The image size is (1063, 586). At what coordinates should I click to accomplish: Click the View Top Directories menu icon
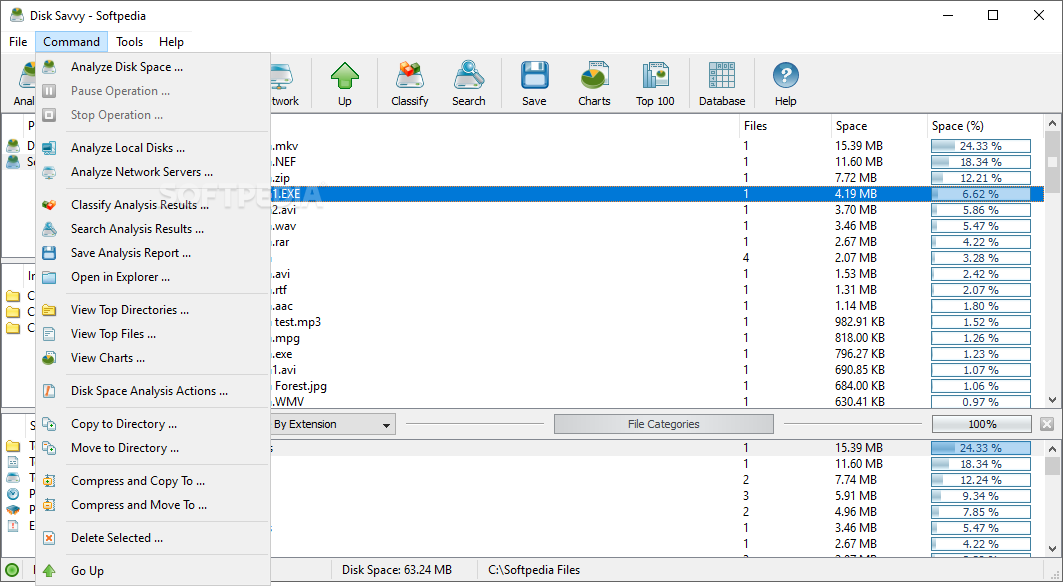coord(49,310)
